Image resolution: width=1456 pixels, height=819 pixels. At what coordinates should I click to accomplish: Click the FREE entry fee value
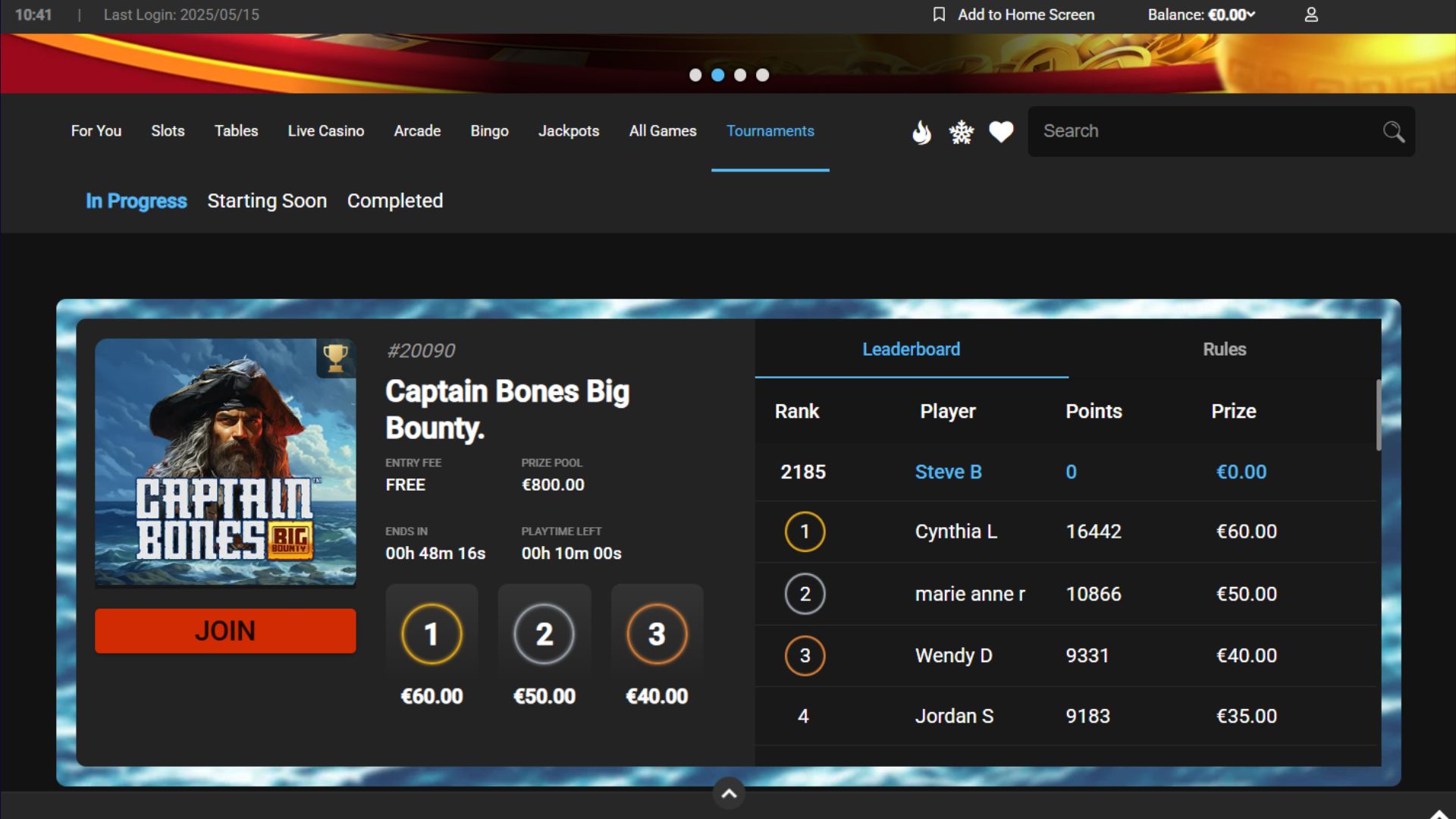pyautogui.click(x=405, y=485)
